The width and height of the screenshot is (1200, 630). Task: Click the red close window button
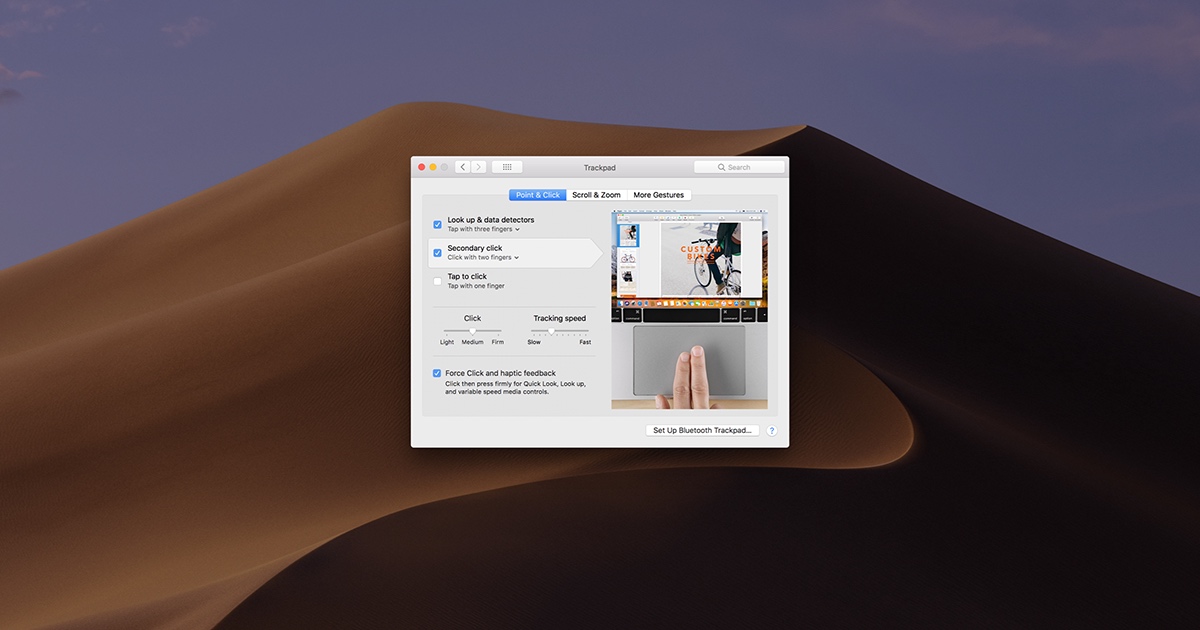coord(421,167)
